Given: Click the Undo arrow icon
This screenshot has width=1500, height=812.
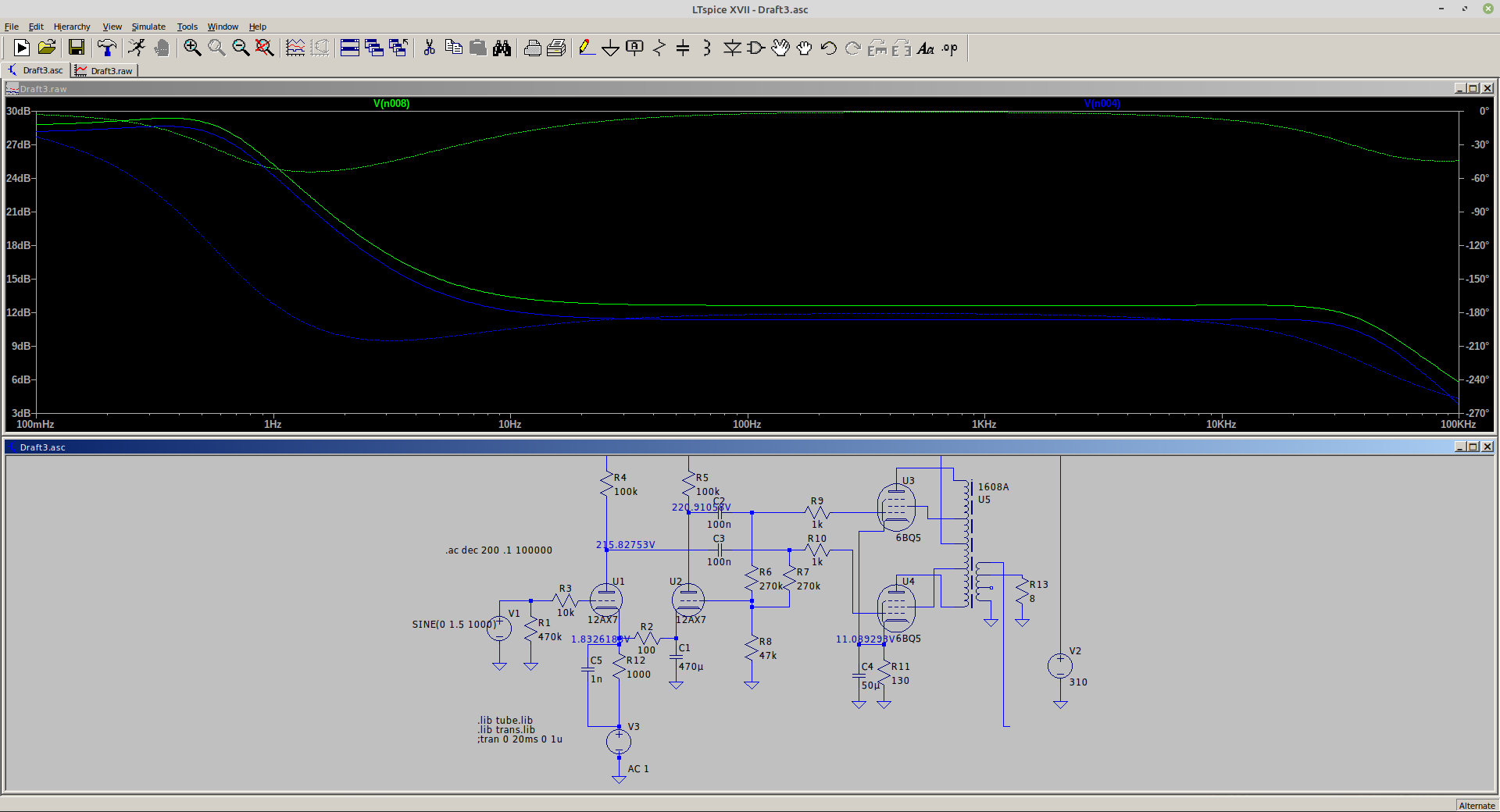Looking at the screenshot, I should pyautogui.click(x=829, y=48).
